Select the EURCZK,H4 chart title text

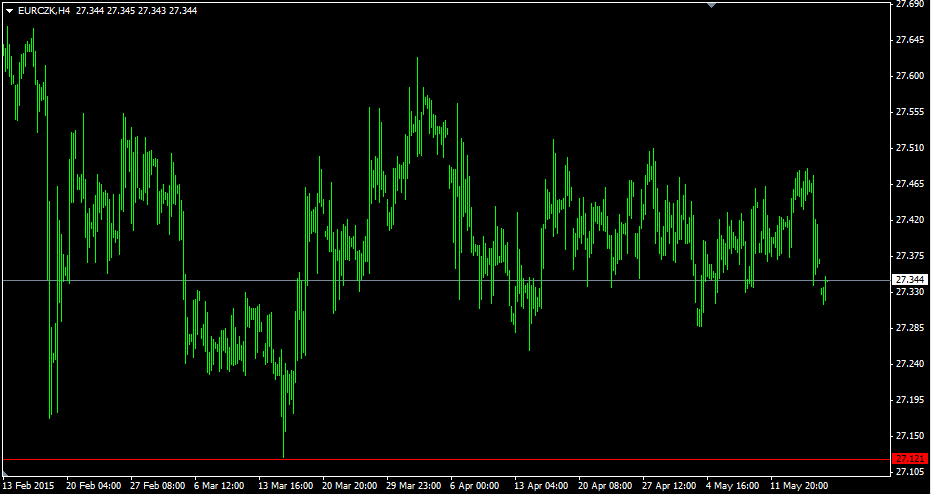click(44, 10)
